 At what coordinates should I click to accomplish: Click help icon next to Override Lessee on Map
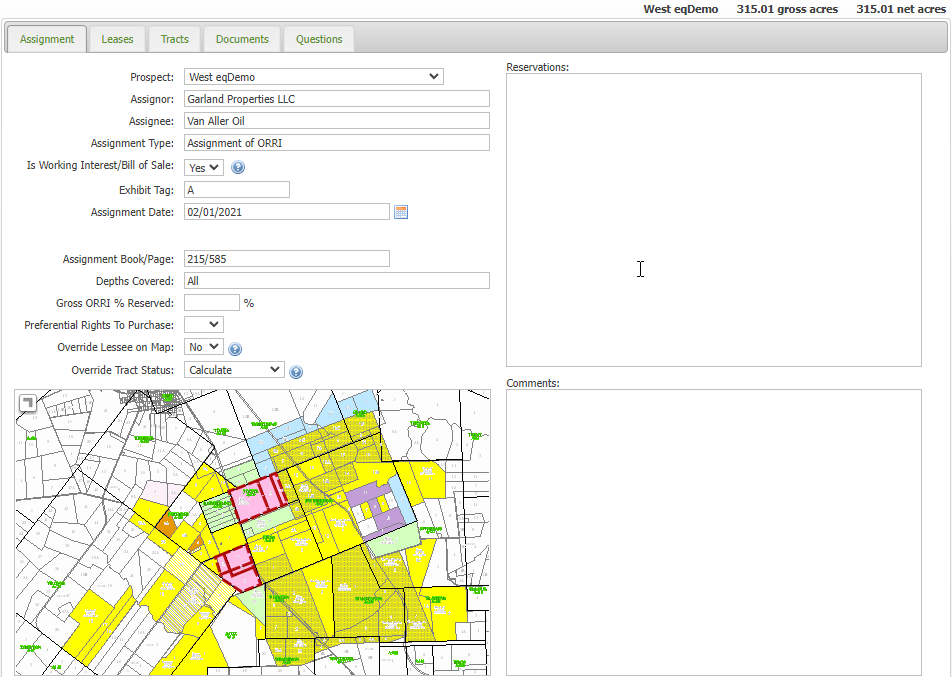point(235,349)
